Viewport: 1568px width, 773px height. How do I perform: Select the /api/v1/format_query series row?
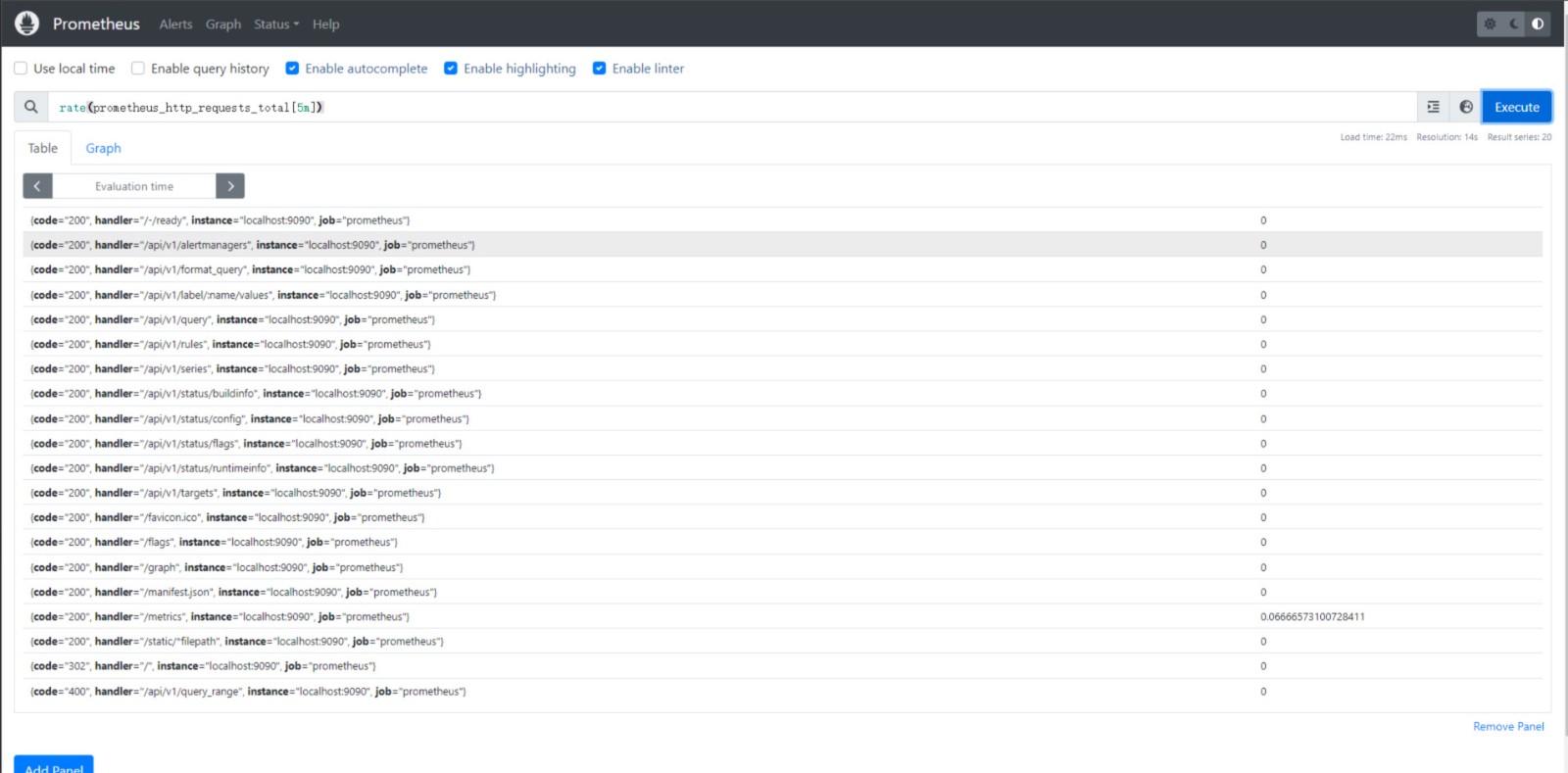(x=782, y=269)
